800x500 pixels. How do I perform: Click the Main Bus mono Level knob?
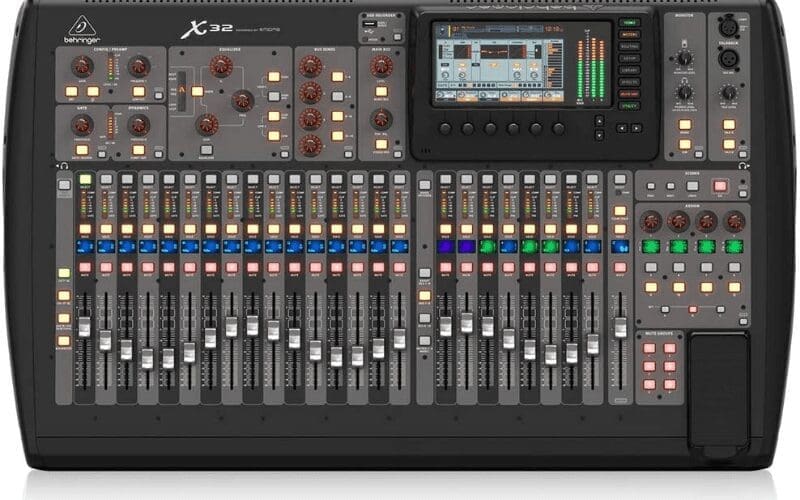[x=381, y=66]
